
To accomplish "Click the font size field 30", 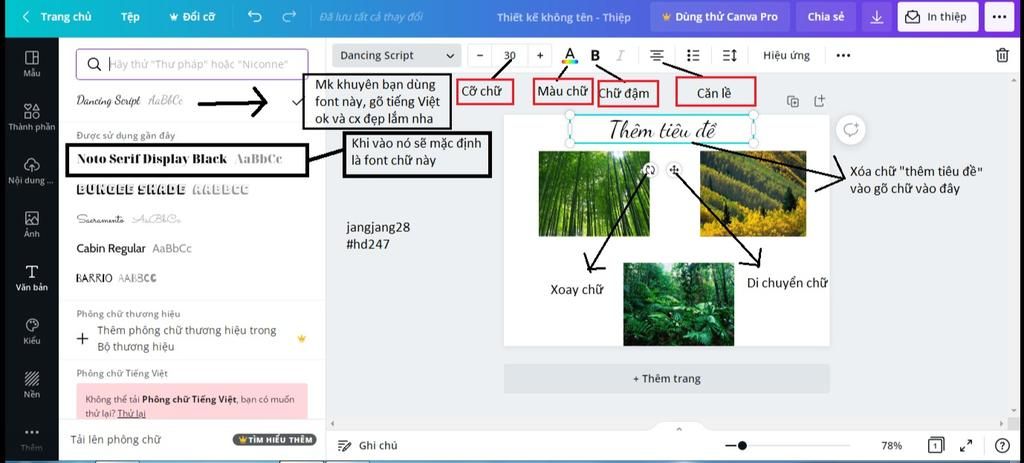I will (510, 56).
